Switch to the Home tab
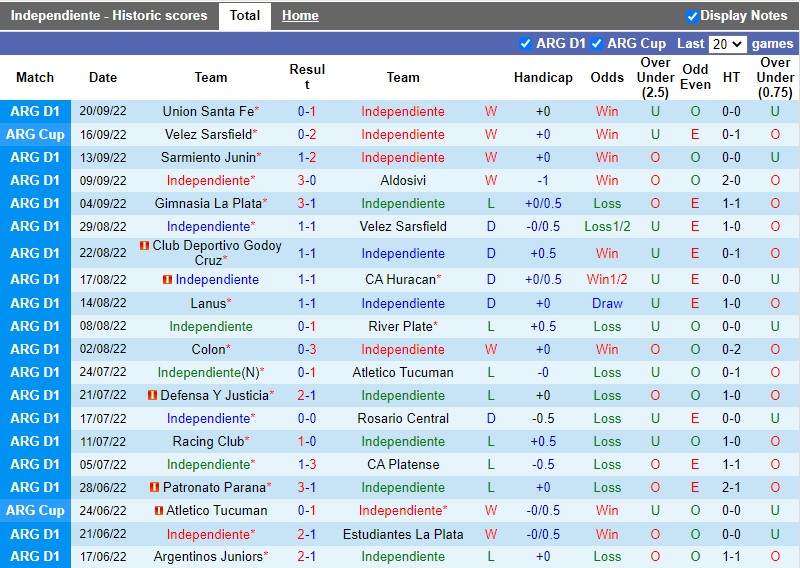The height and width of the screenshot is (568, 800). click(300, 16)
